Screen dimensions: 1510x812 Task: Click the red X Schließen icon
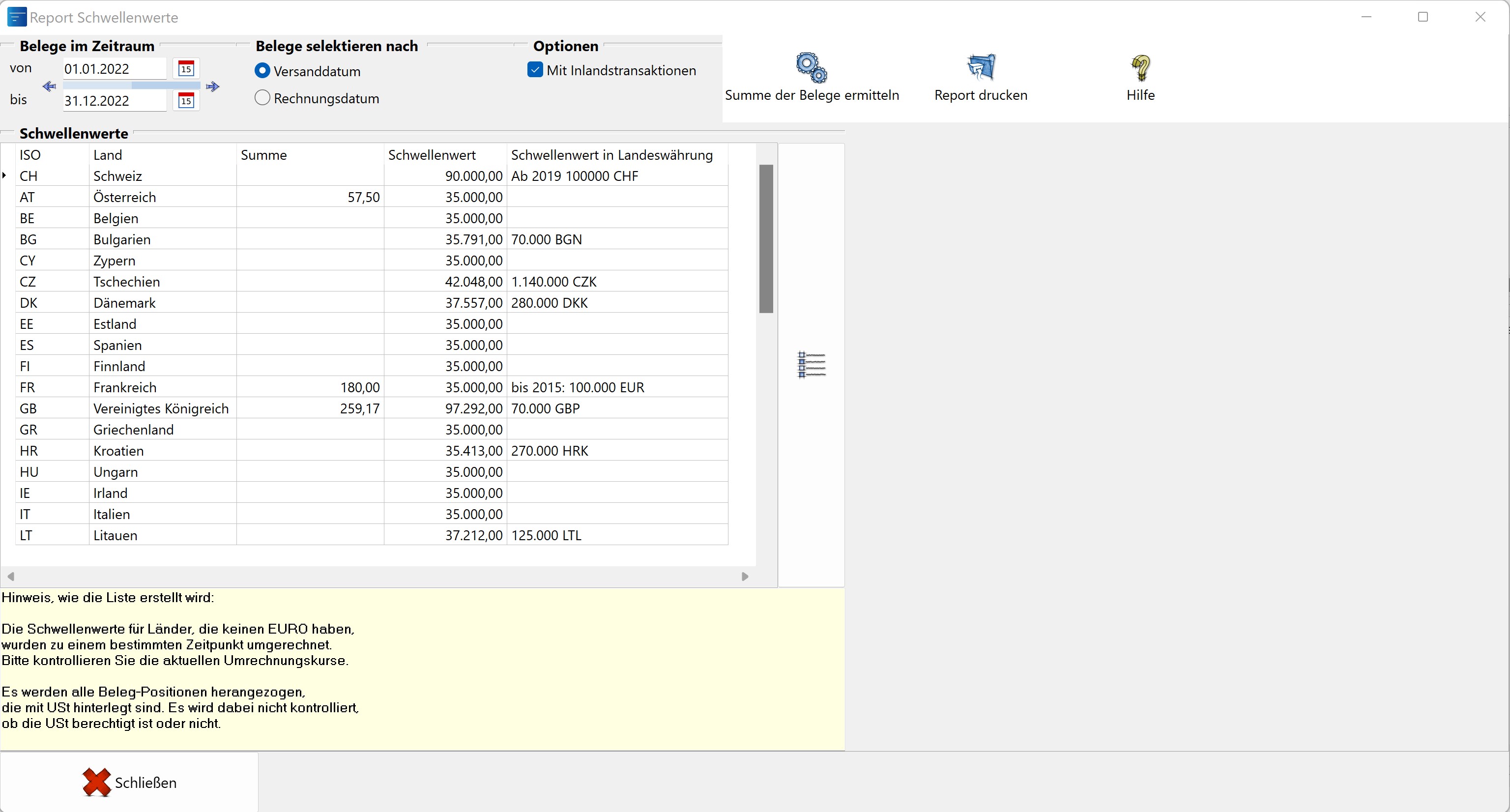tap(97, 782)
